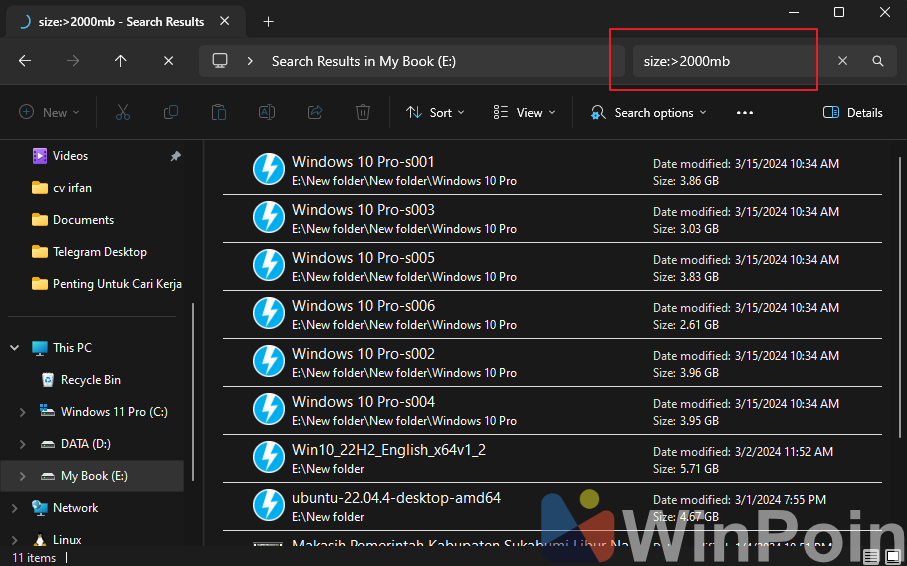The width and height of the screenshot is (907, 566).
Task: Click the Delete trash icon
Action: click(x=363, y=112)
